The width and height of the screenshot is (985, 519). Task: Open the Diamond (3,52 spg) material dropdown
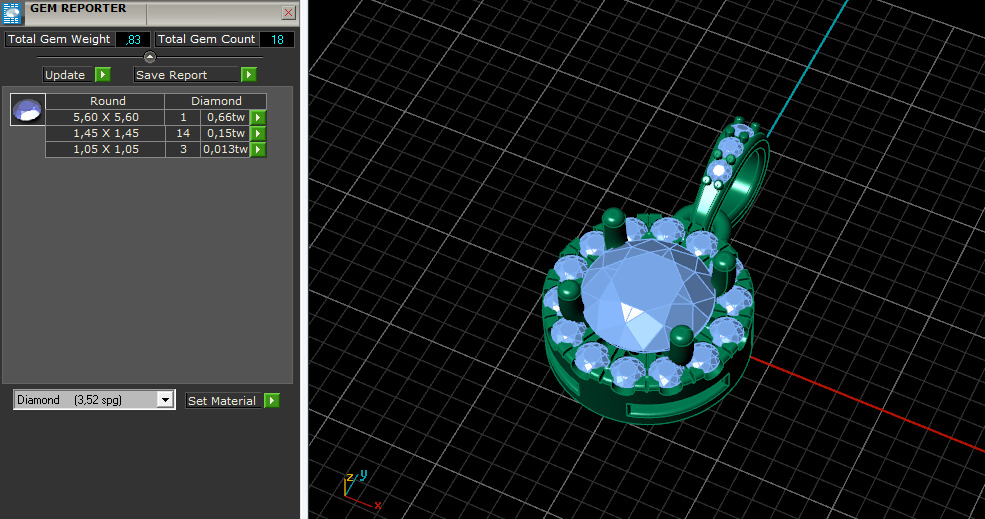coord(94,400)
